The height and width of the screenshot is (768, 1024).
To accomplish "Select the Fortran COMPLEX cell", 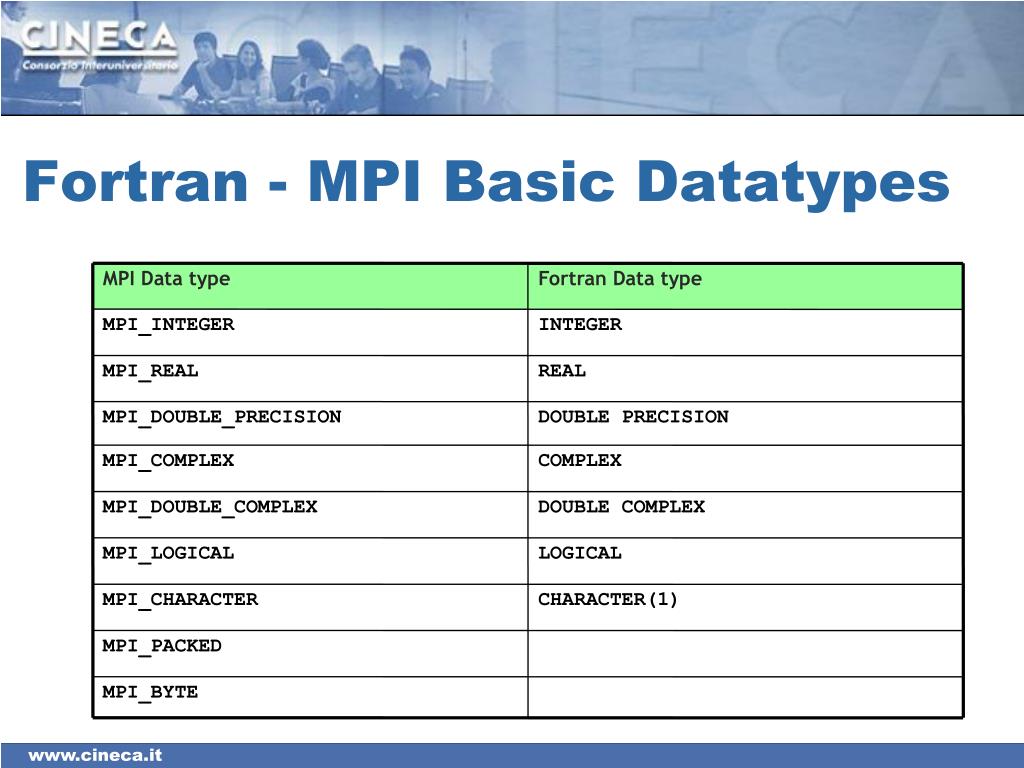I will pyautogui.click(x=745, y=469).
